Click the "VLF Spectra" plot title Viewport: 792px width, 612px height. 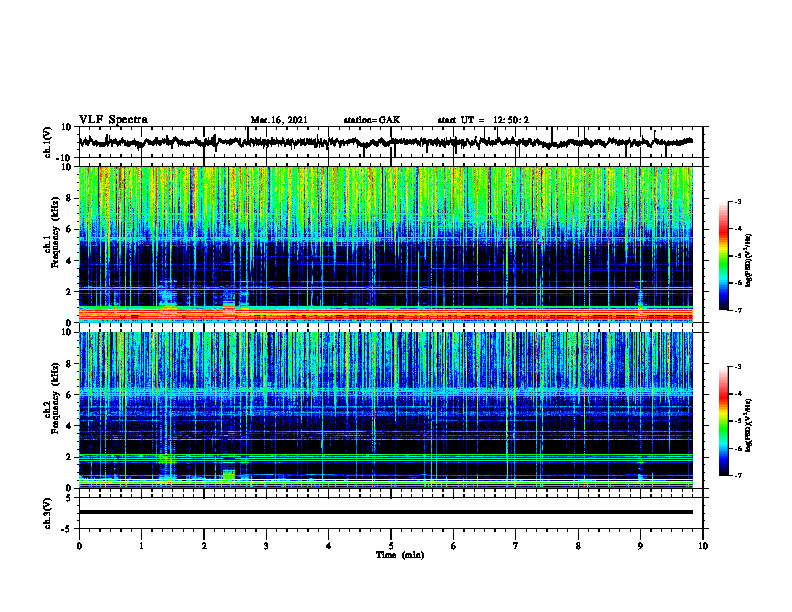(113, 120)
